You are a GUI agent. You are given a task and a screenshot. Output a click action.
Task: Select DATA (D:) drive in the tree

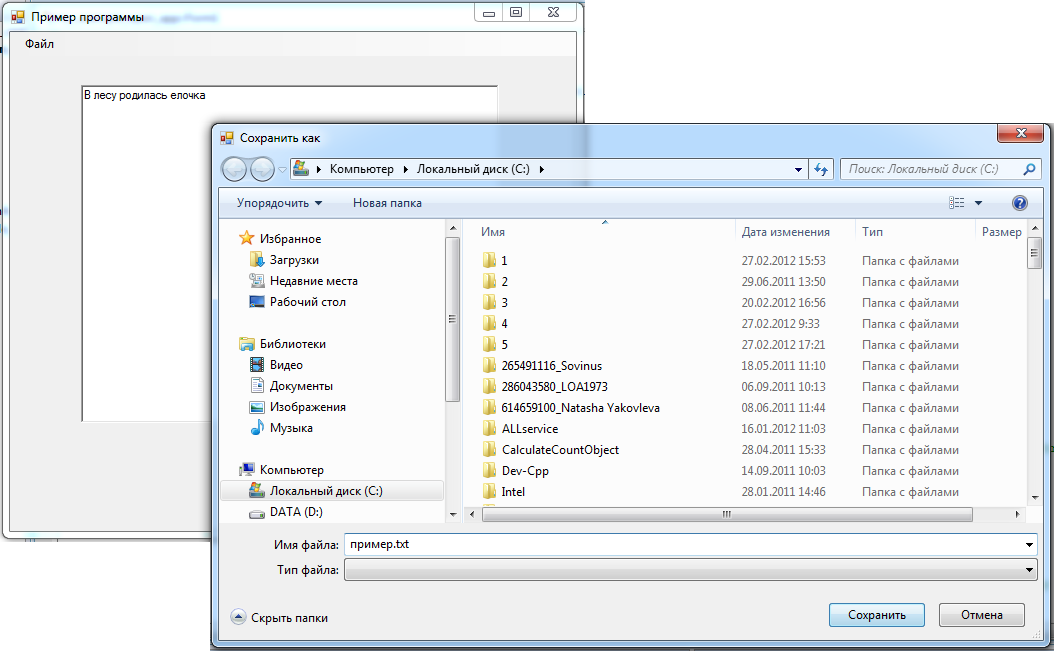tap(286, 512)
